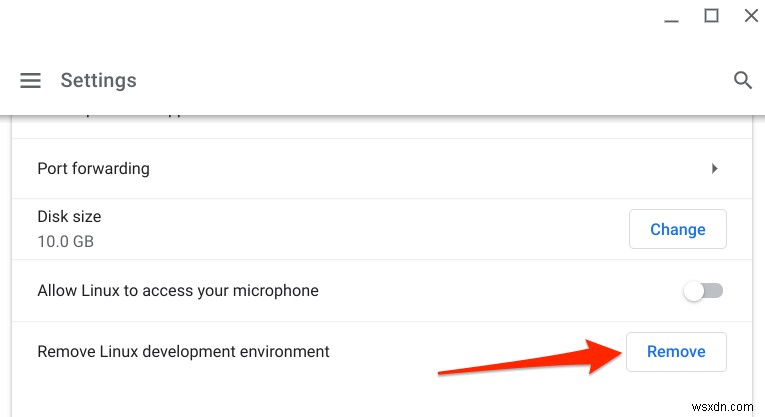
Task: Click "Remove Linux development environment" label
Action: (x=183, y=352)
